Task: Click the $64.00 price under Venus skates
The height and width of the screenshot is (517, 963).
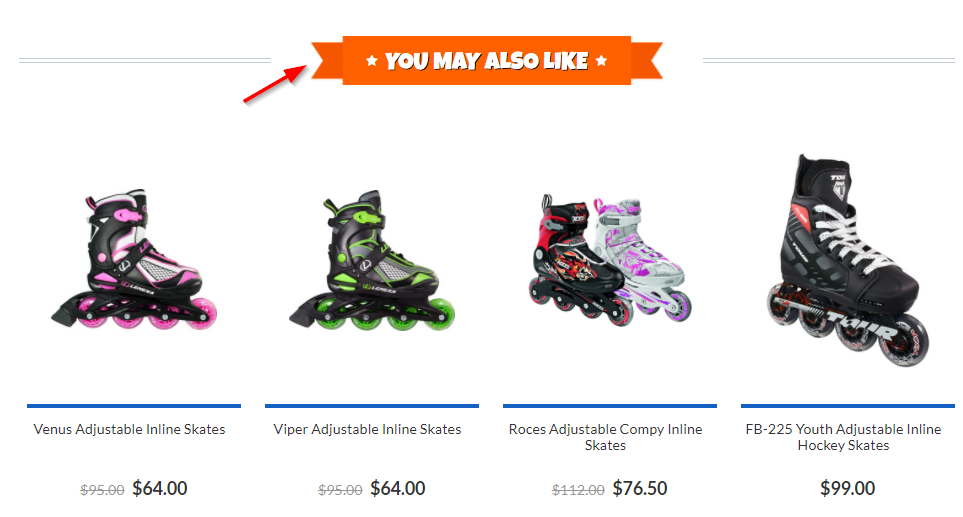Action: click(x=160, y=488)
